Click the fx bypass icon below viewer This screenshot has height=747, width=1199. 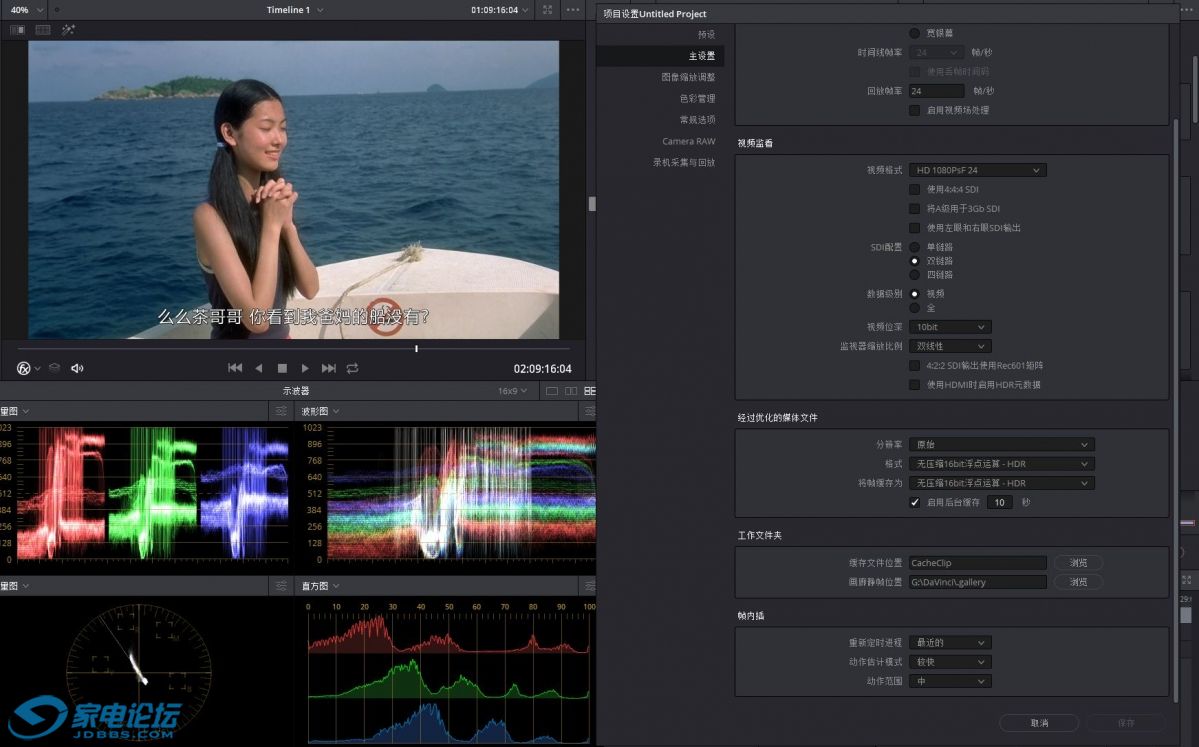(x=24, y=368)
